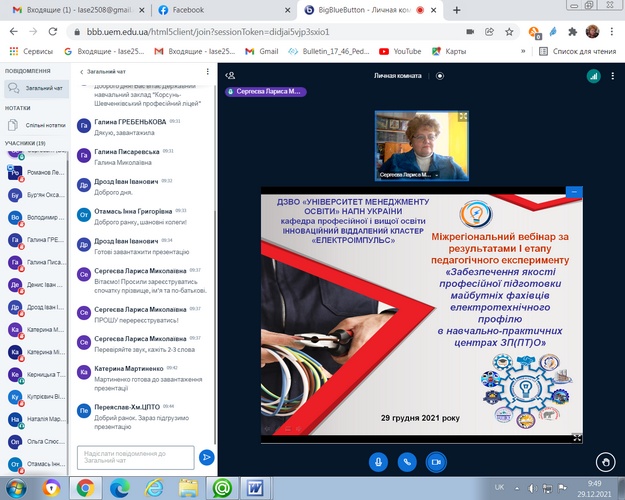Select participant Керницька Т...
Screen dimensions: 625x500
[x=36, y=374]
